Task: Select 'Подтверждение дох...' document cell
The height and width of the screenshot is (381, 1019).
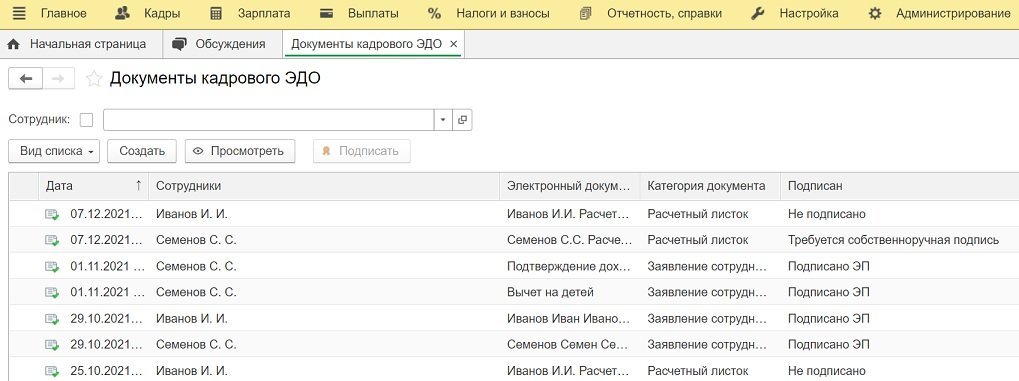Action: pyautogui.click(x=569, y=266)
